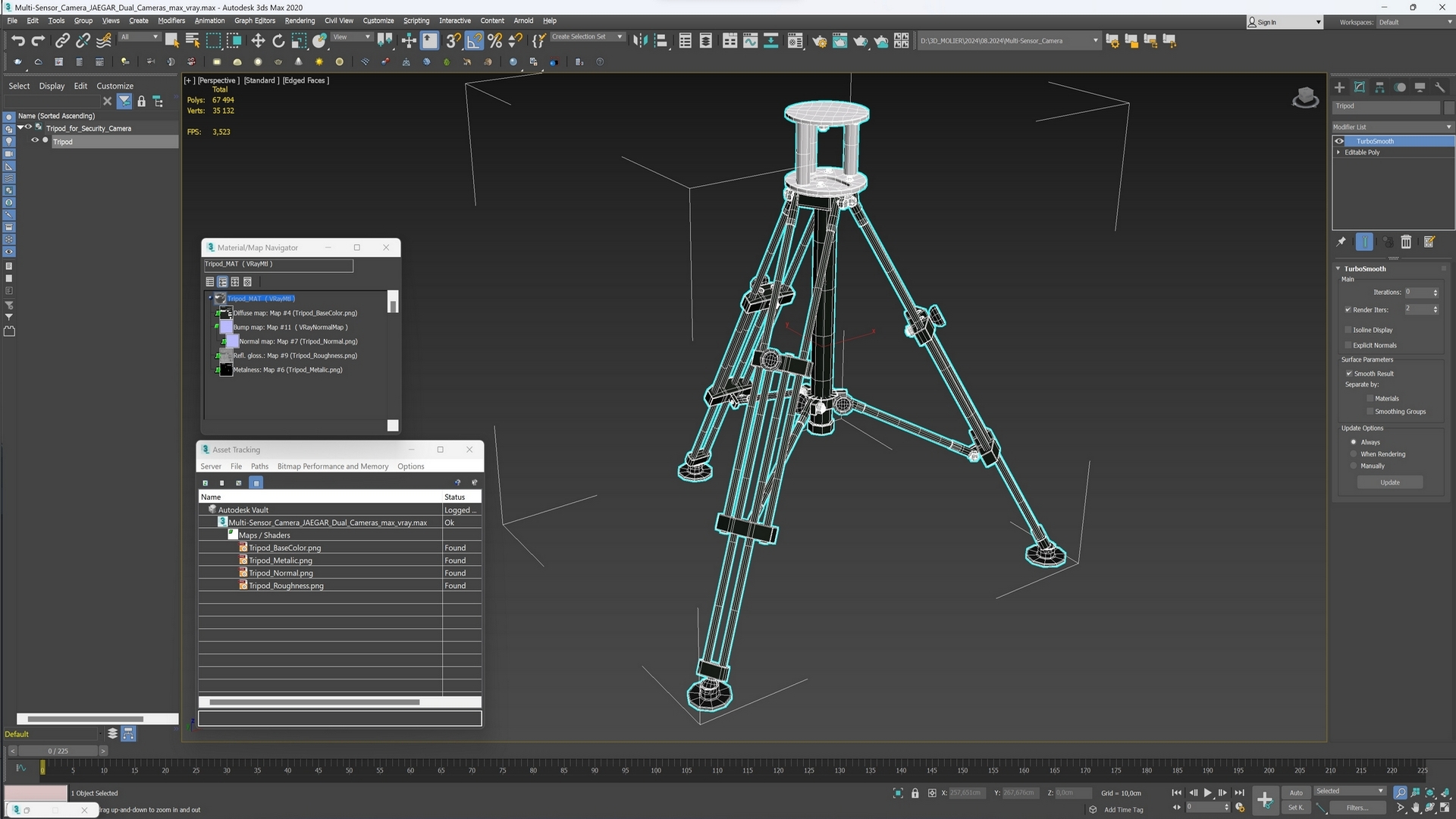Open the Graph Editors menu
This screenshot has height=819, width=1456.
click(x=255, y=20)
